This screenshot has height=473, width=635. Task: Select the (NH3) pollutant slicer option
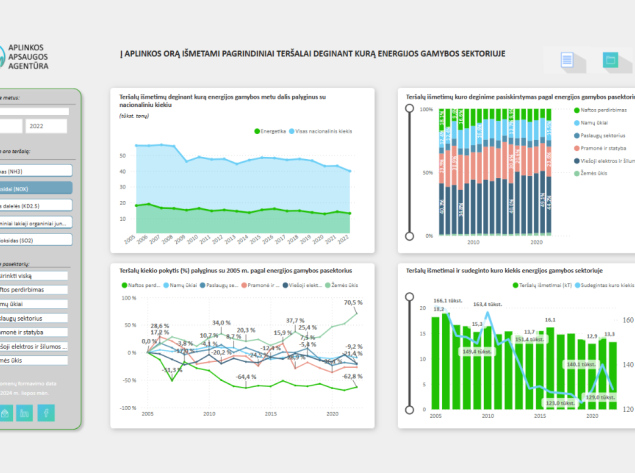[36, 171]
